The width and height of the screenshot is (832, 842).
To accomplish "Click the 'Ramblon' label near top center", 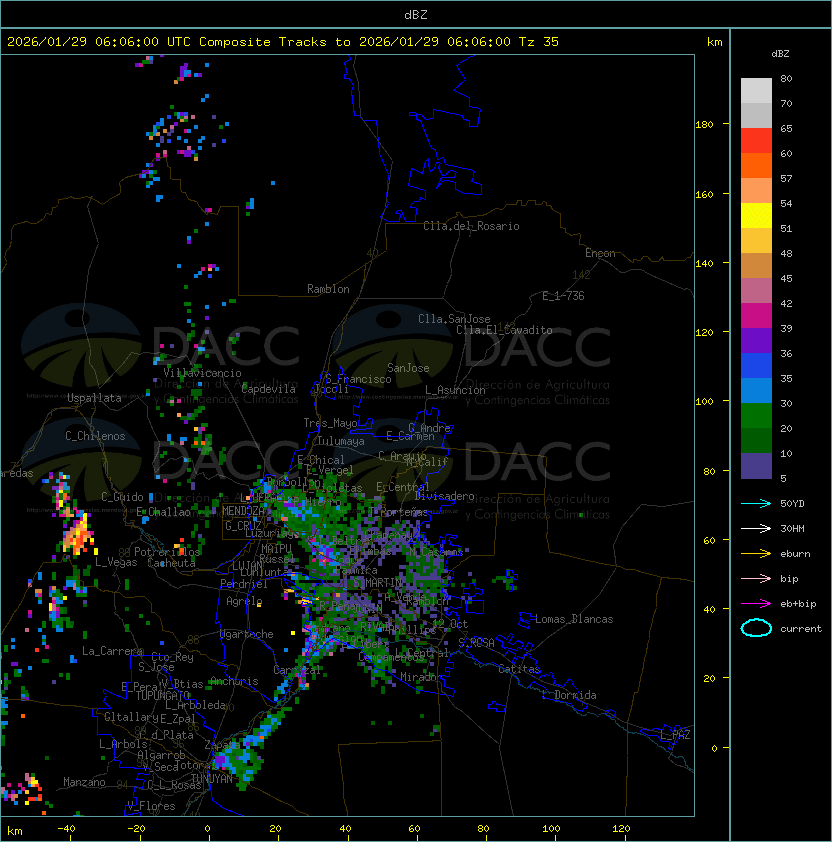I will 328,289.
